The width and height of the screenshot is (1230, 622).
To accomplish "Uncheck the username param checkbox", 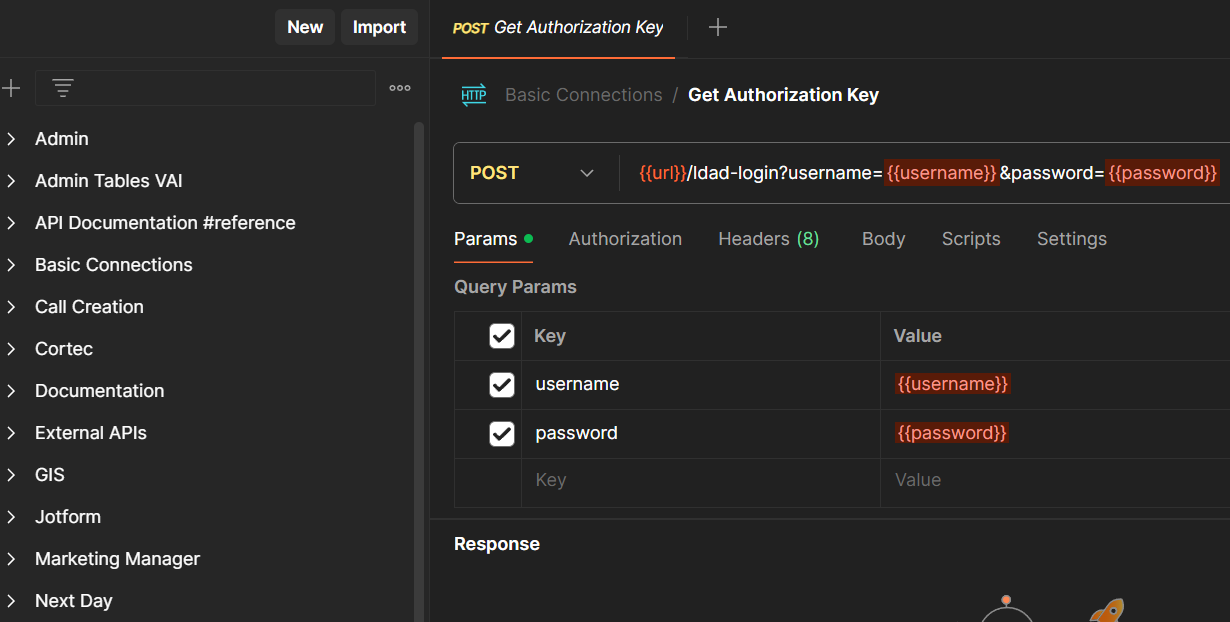I will [502, 385].
